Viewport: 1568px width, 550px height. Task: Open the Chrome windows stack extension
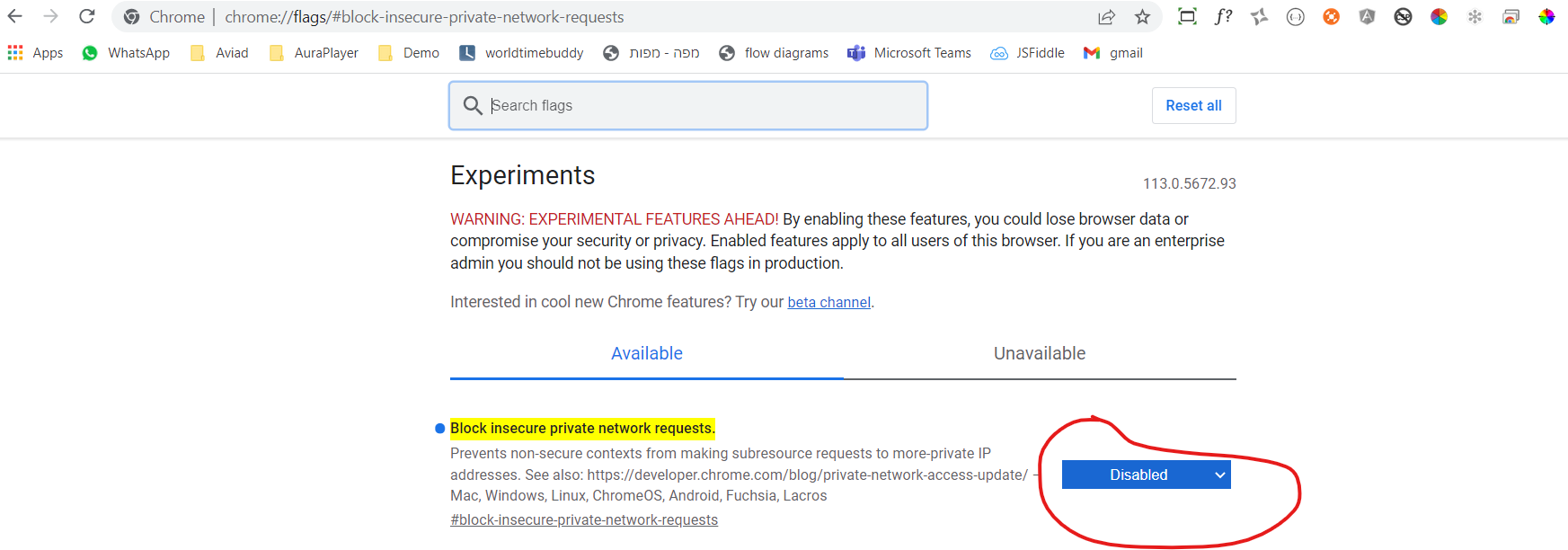pyautogui.click(x=1510, y=16)
